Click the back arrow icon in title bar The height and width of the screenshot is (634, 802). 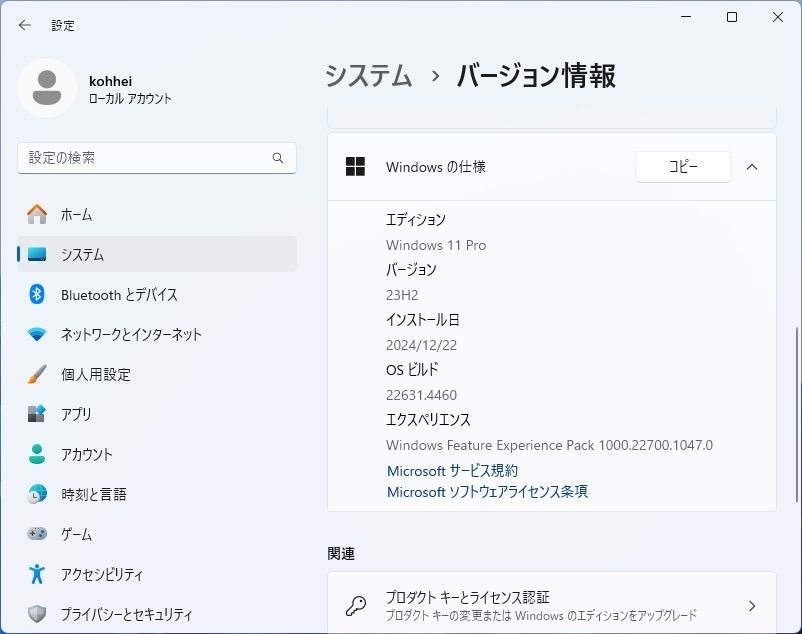(25, 25)
